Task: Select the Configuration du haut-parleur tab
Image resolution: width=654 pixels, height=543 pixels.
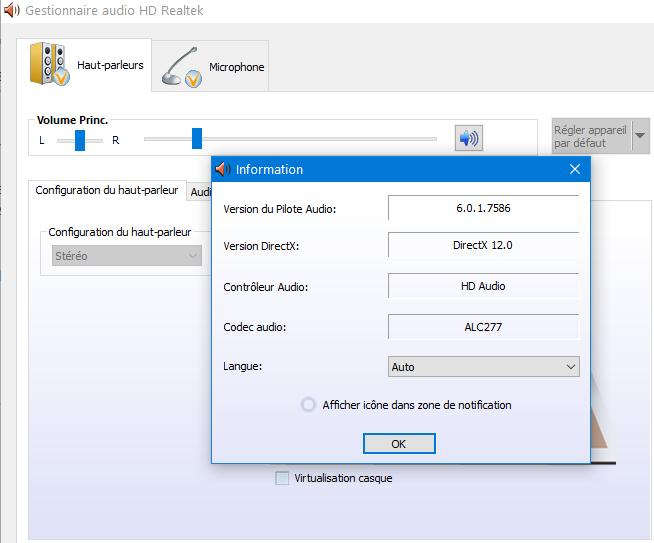Action: (107, 190)
